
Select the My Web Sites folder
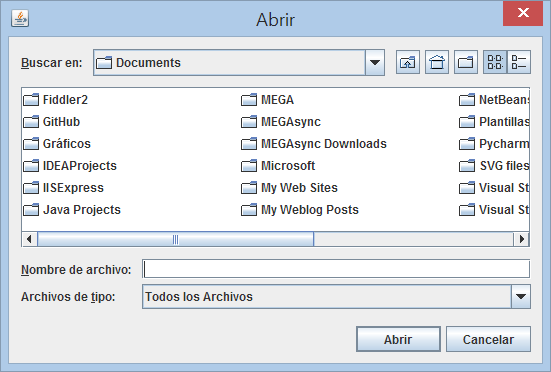(289, 188)
